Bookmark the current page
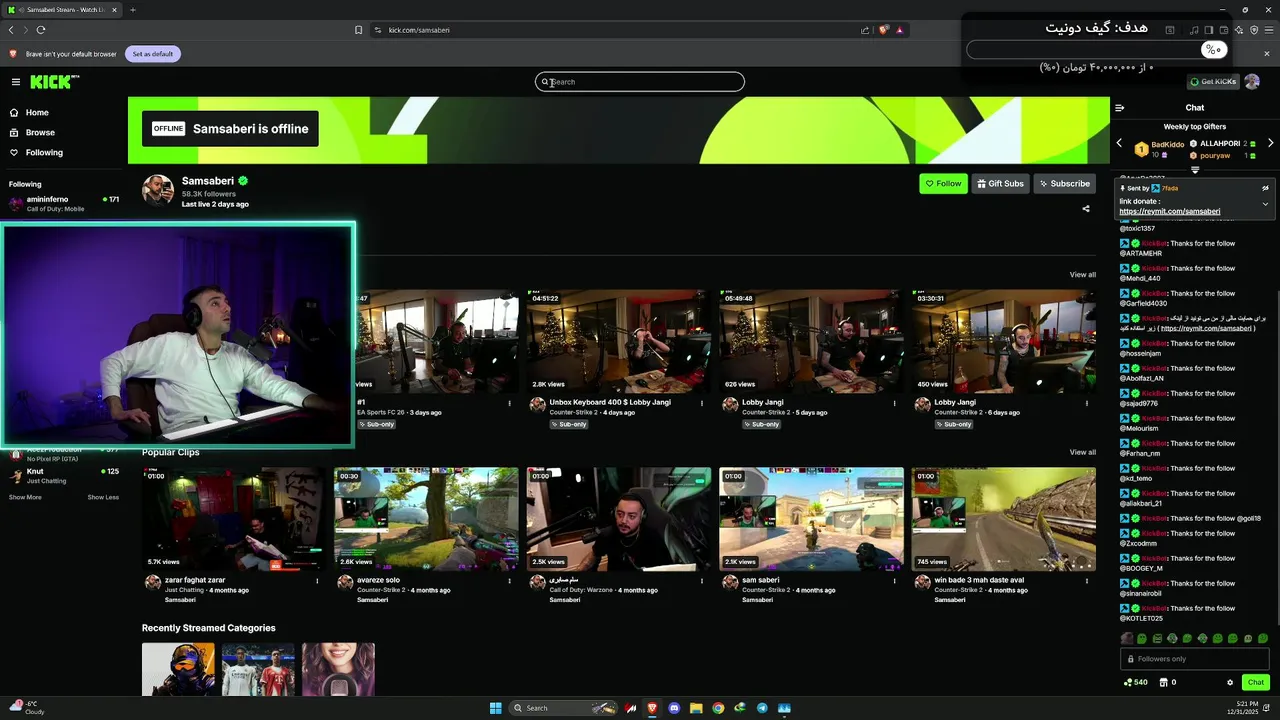Viewport: 1280px width, 720px height. [x=359, y=30]
